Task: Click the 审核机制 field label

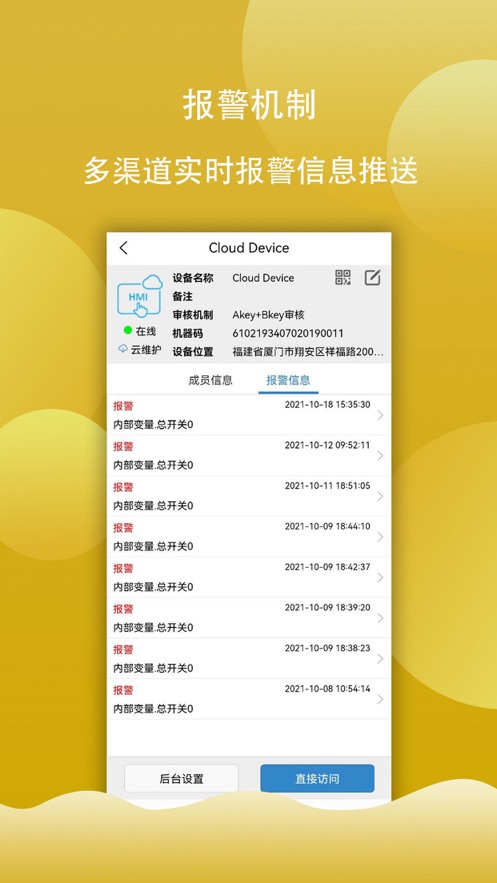Action: [192, 315]
